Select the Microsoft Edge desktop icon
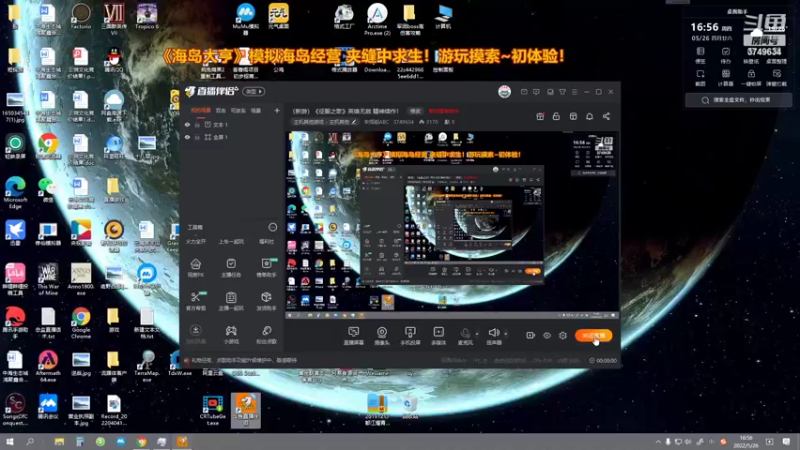The width and height of the screenshot is (800, 450). [x=15, y=193]
